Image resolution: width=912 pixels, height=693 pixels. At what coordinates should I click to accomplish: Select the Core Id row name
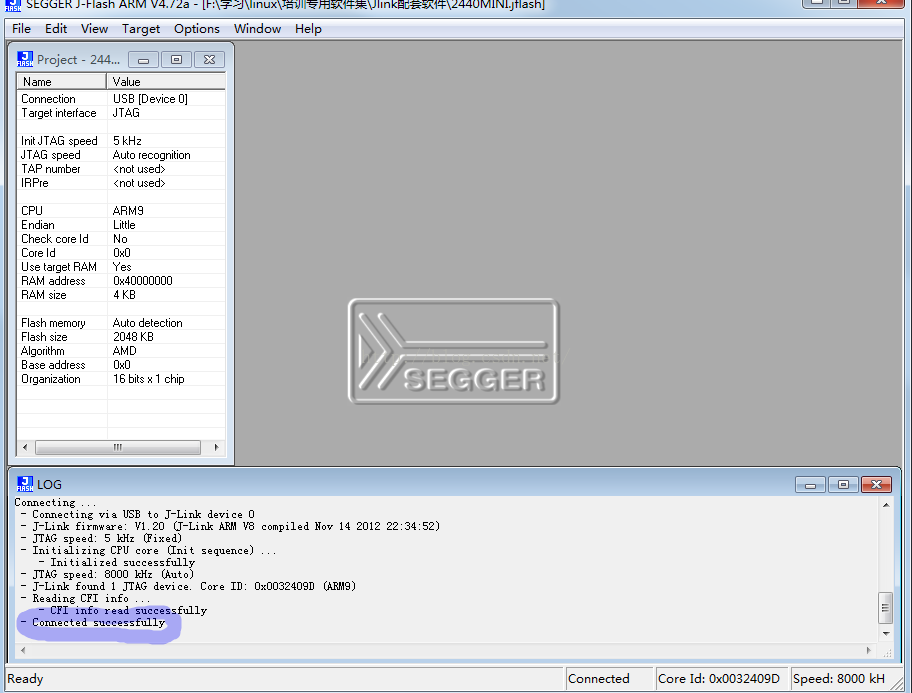click(x=38, y=253)
